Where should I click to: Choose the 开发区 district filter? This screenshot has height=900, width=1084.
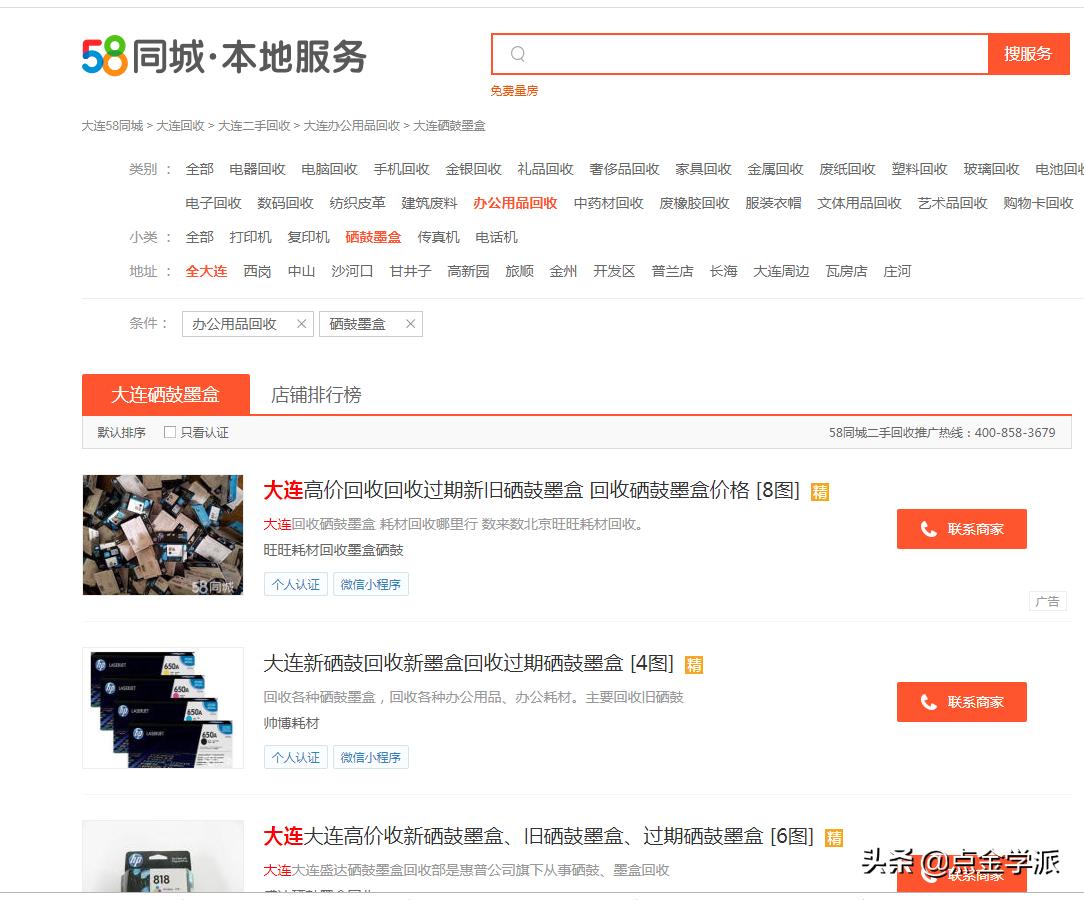[614, 271]
